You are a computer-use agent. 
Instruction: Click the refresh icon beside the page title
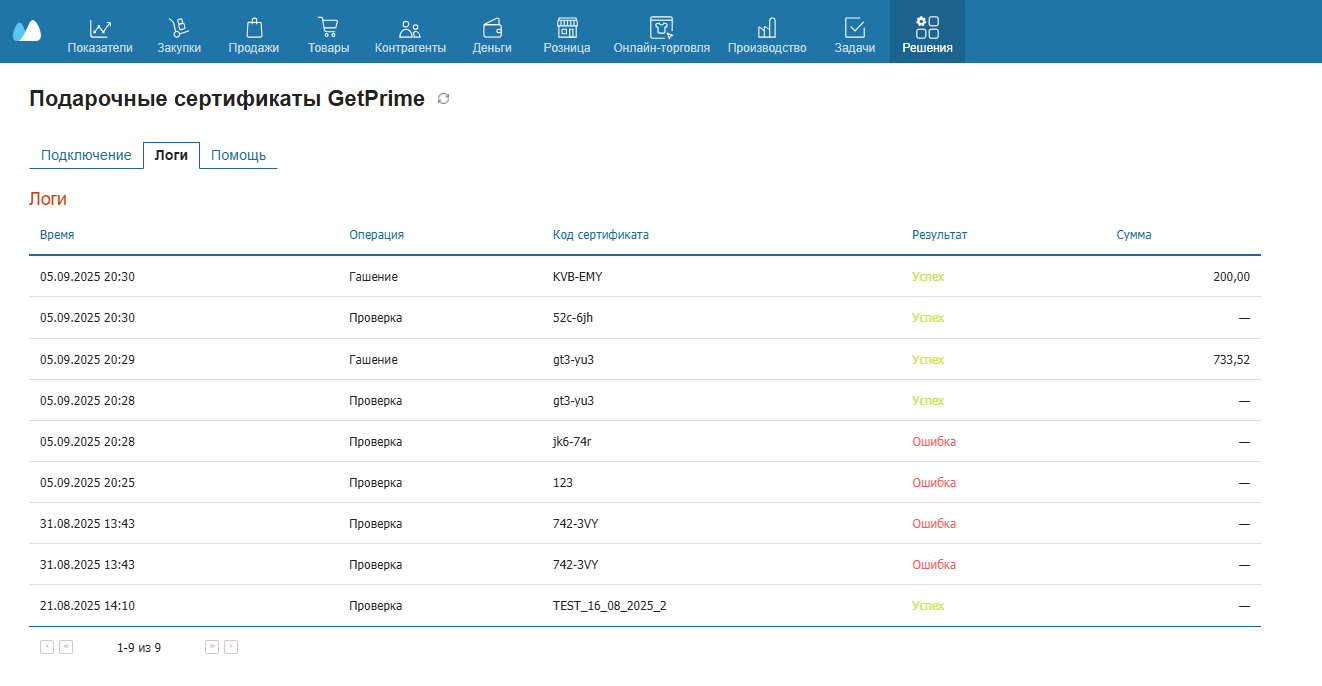tap(444, 99)
